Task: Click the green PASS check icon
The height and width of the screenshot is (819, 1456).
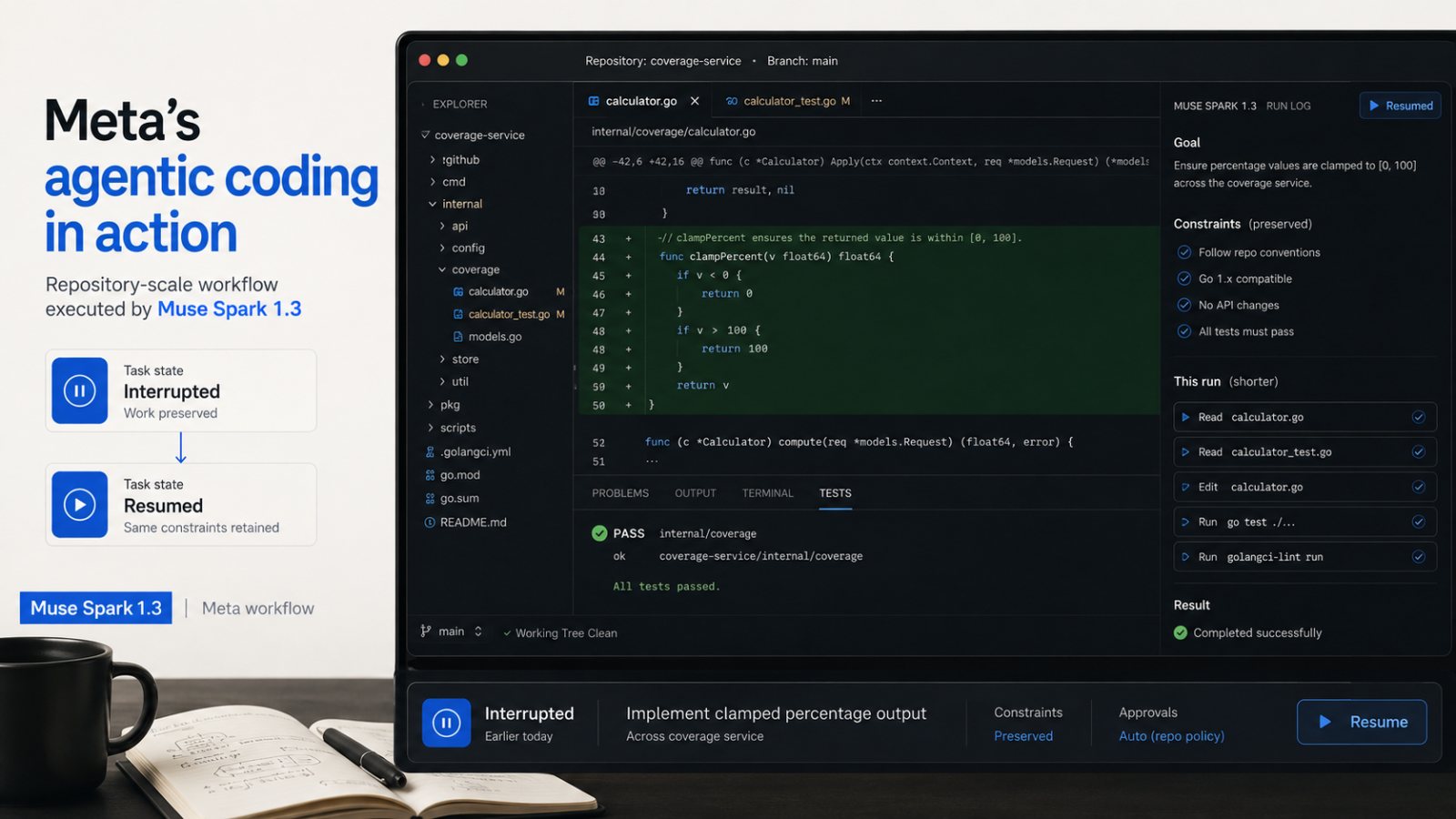Action: [600, 533]
